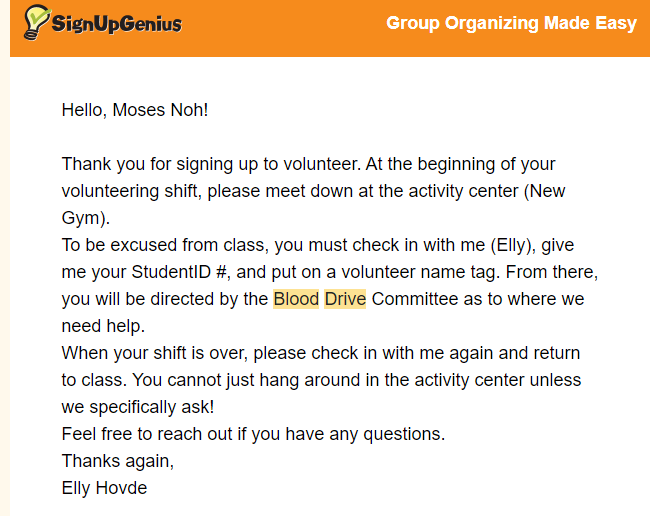The image size is (650, 516).
Task: Click the 'Group Organizing Made Easy' tagline
Action: (x=511, y=23)
